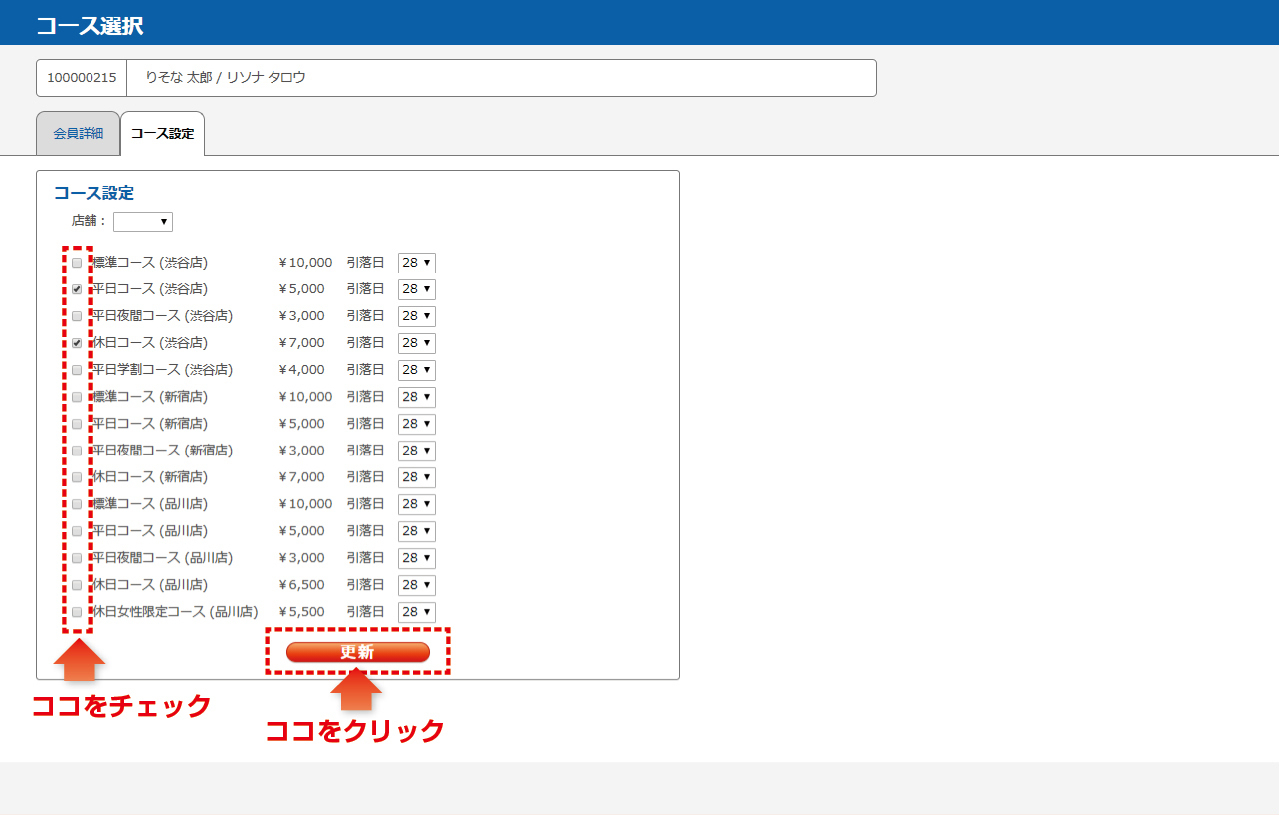Click the ¥4,000 price of 平日学割コース

[x=301, y=370]
